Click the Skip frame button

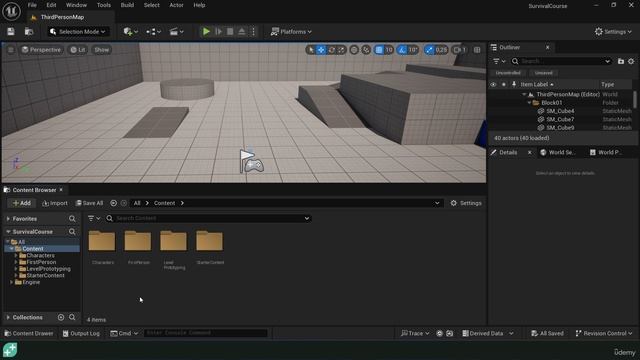point(218,31)
